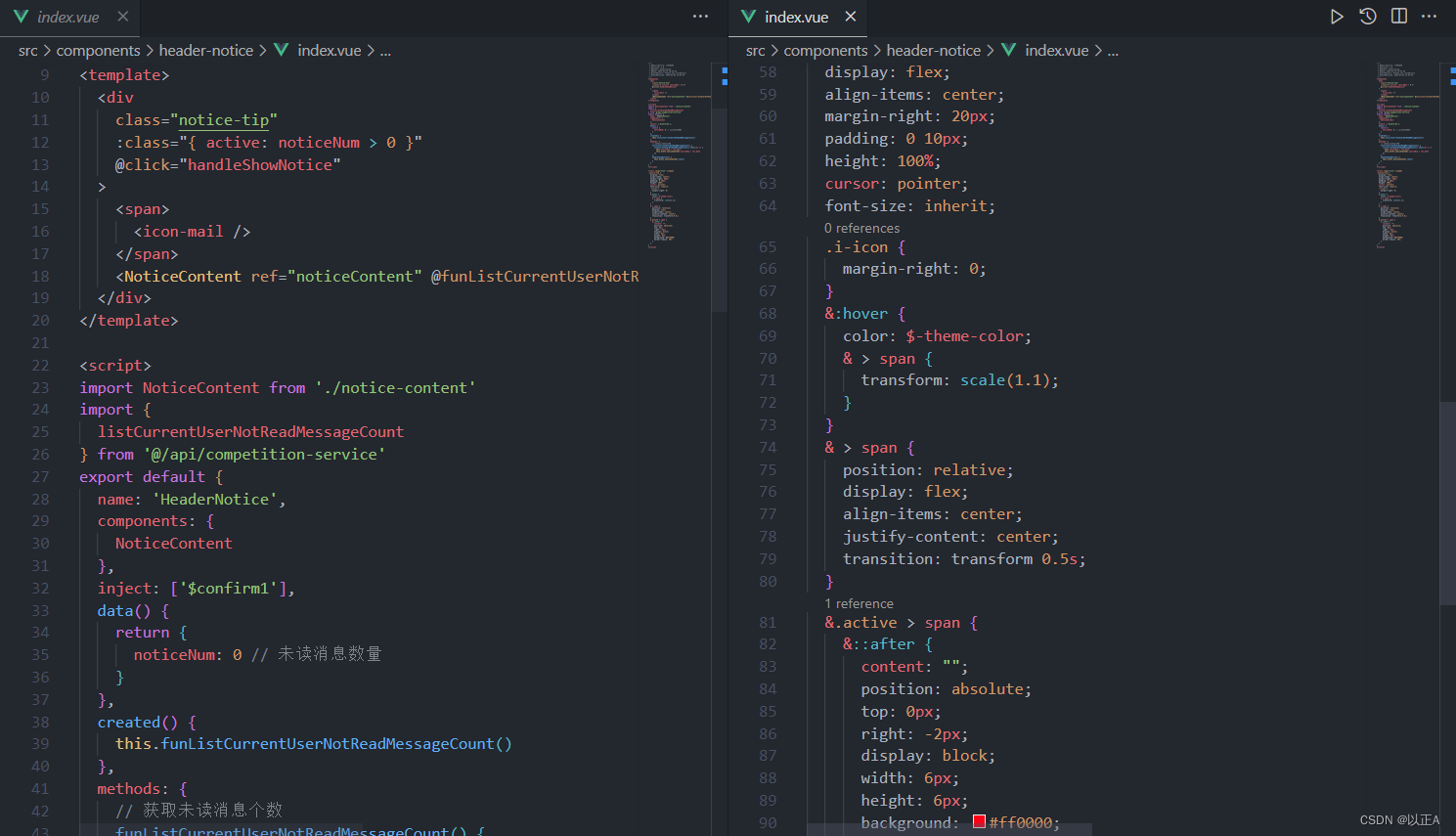Open more actions menu in right editor
This screenshot has height=836, width=1456.
pyautogui.click(x=1430, y=17)
